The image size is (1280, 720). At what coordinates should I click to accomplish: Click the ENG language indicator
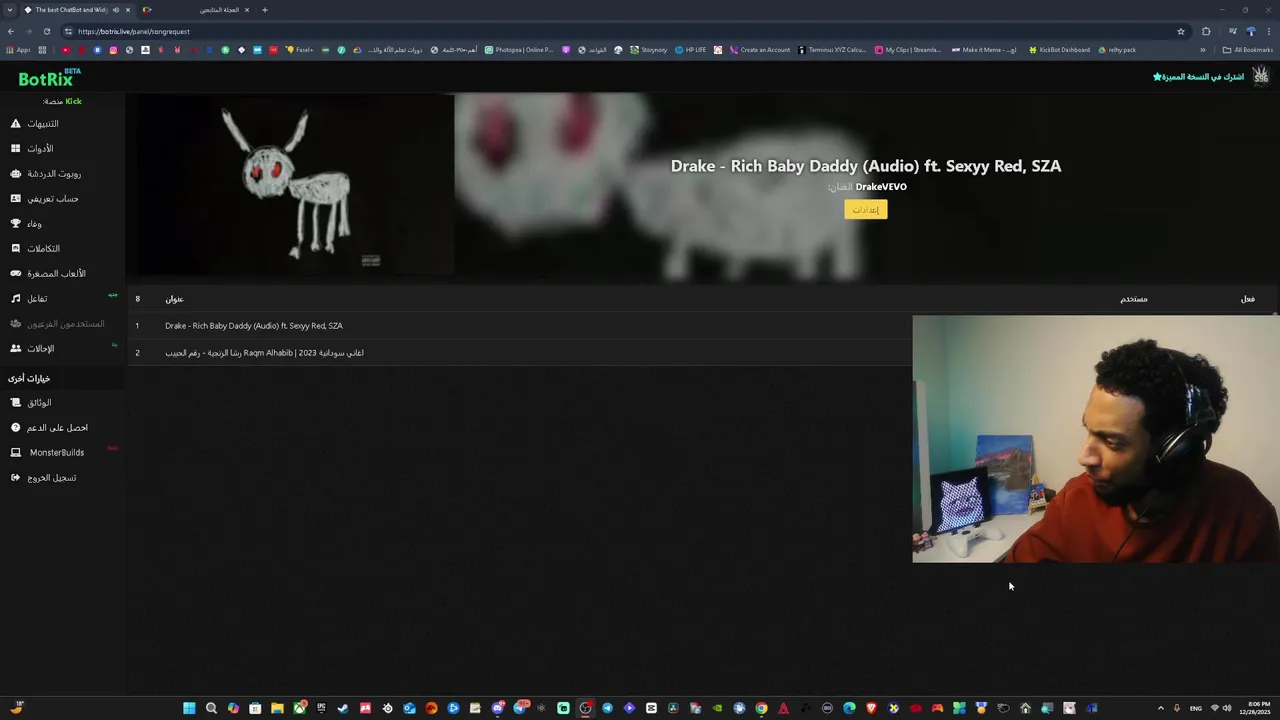[1196, 708]
